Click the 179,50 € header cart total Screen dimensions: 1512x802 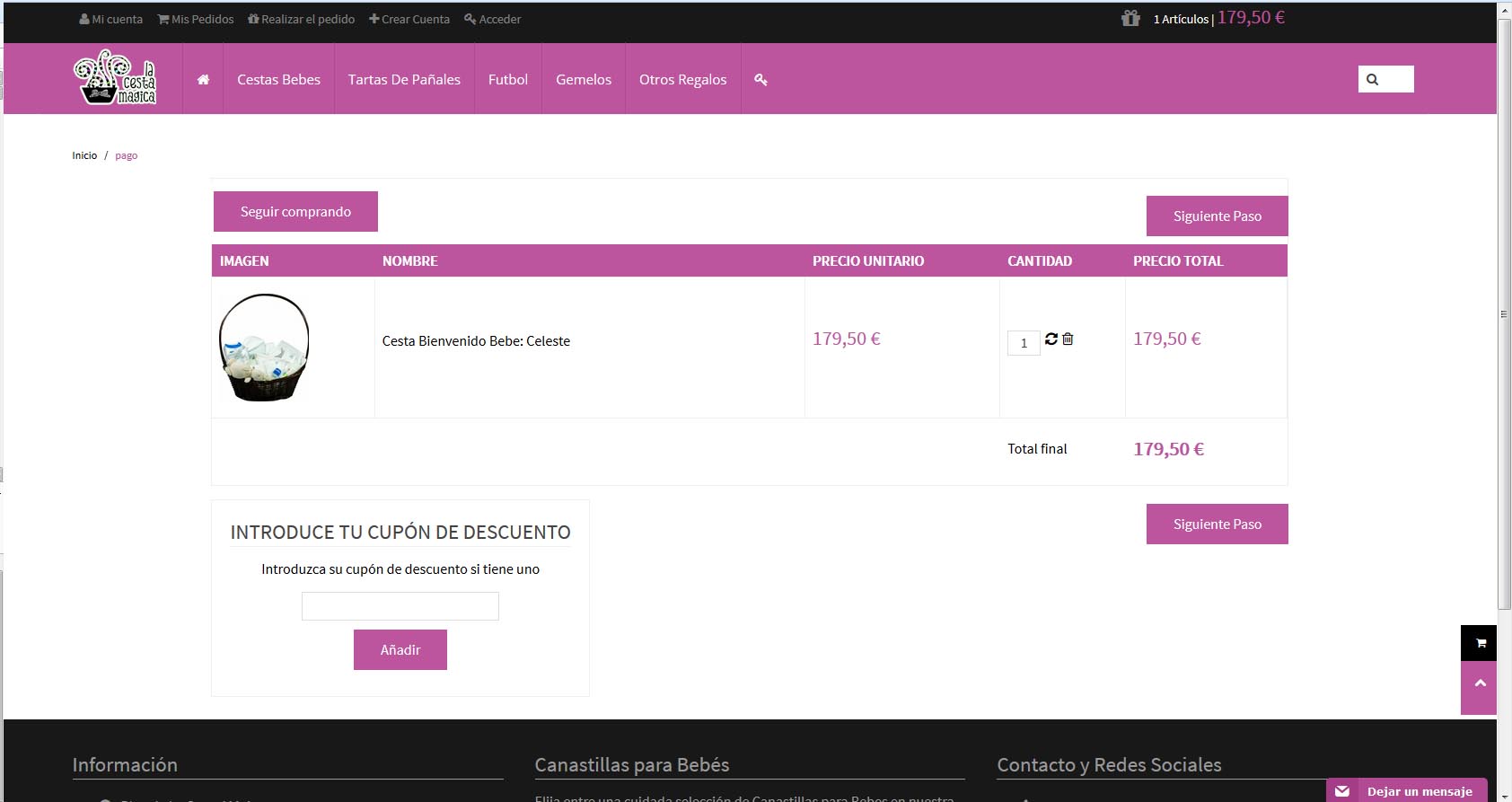1252,18
